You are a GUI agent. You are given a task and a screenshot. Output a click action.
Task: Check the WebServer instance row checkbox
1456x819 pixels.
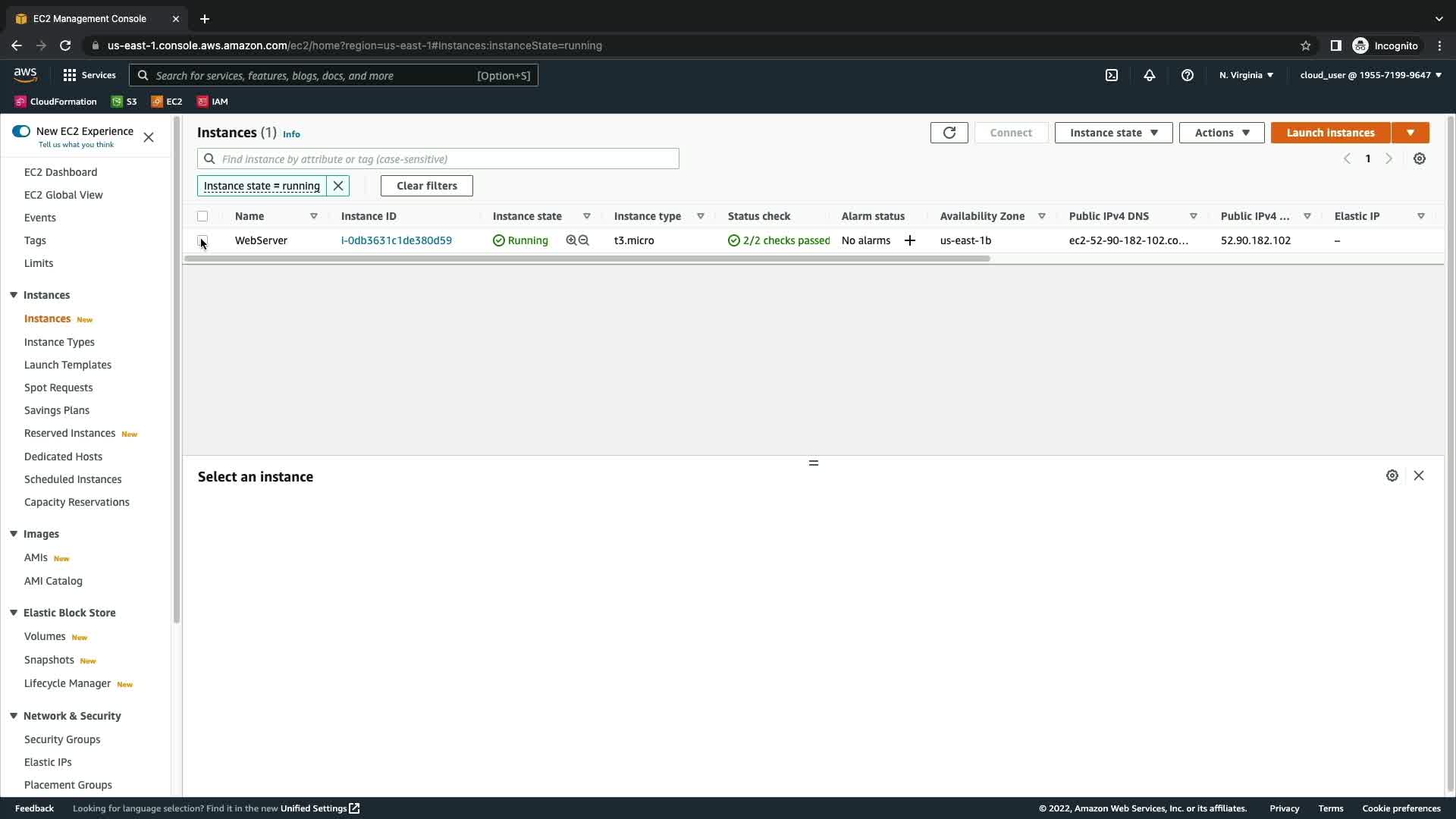(202, 240)
